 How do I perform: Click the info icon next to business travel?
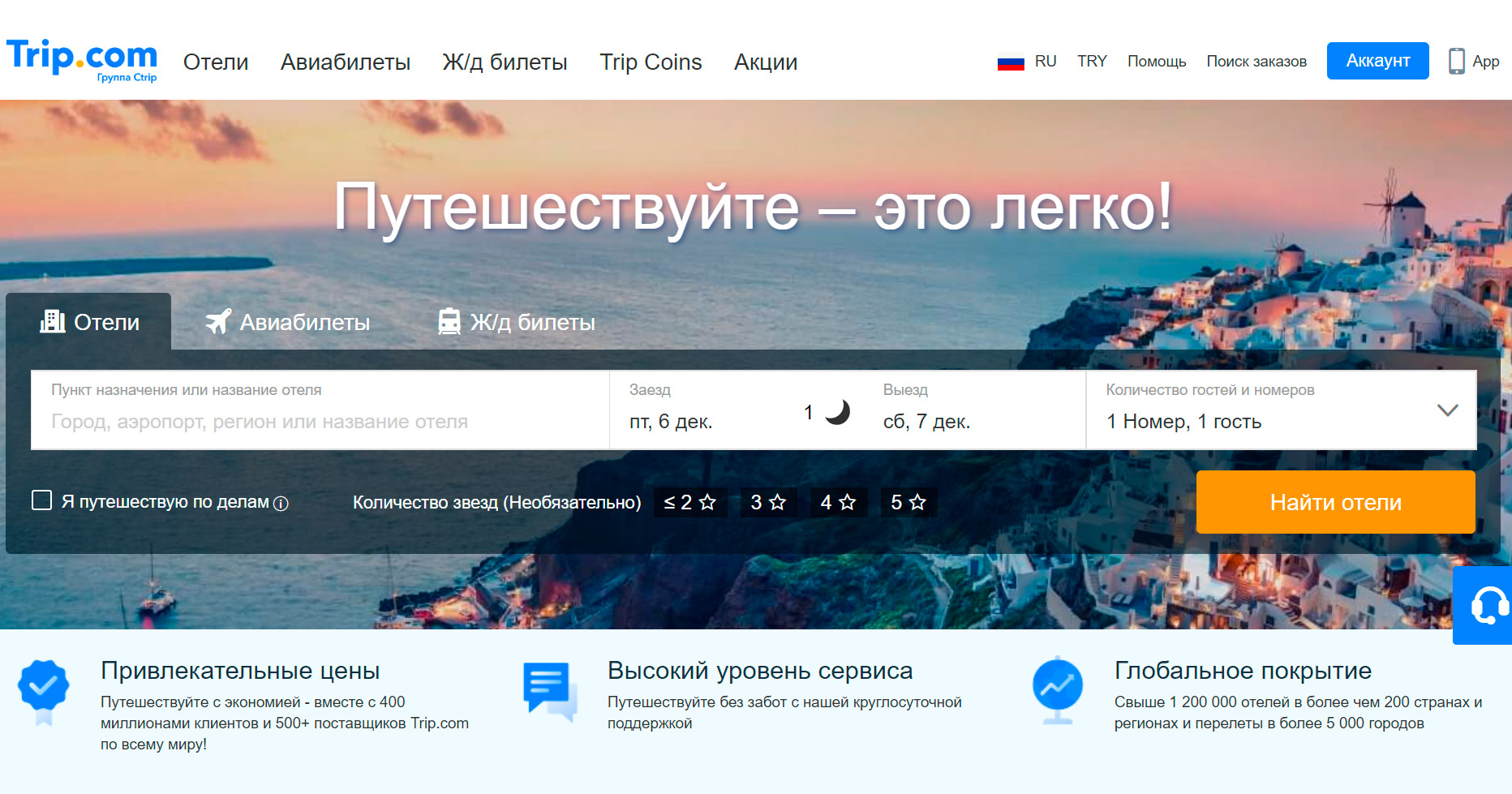tap(281, 504)
